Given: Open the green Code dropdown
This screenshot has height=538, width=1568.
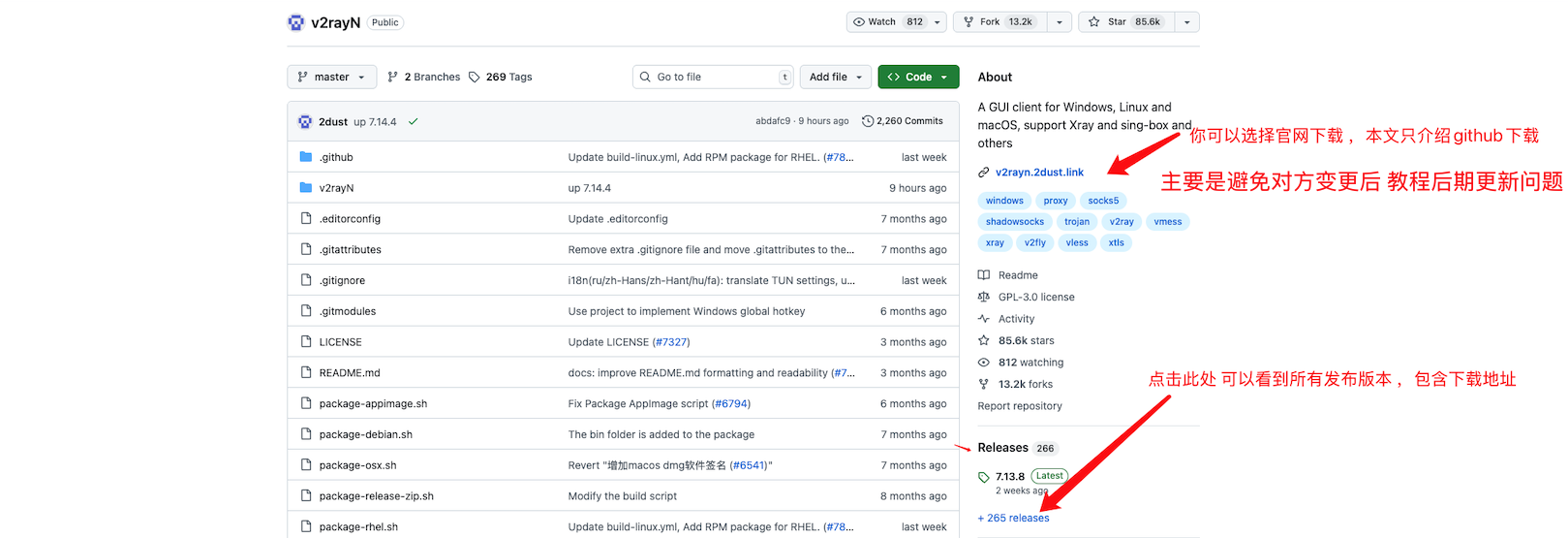Looking at the screenshot, I should coord(917,77).
